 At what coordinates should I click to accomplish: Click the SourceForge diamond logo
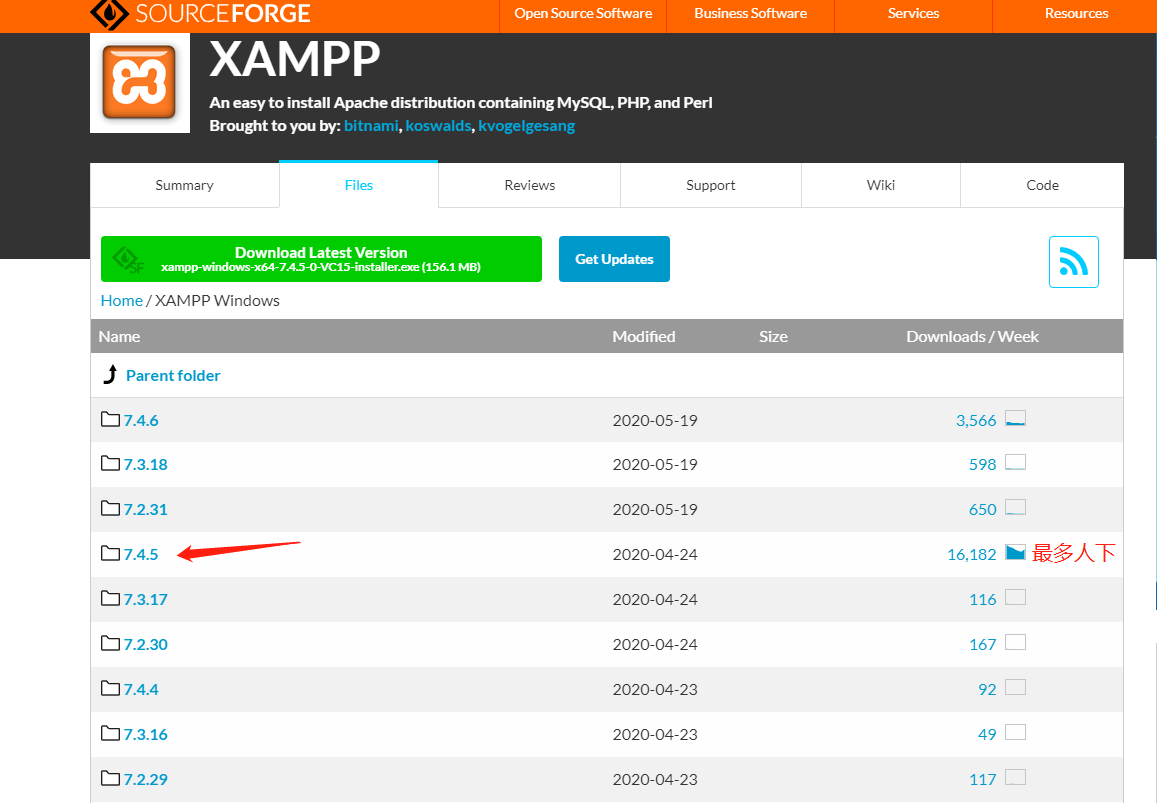109,15
